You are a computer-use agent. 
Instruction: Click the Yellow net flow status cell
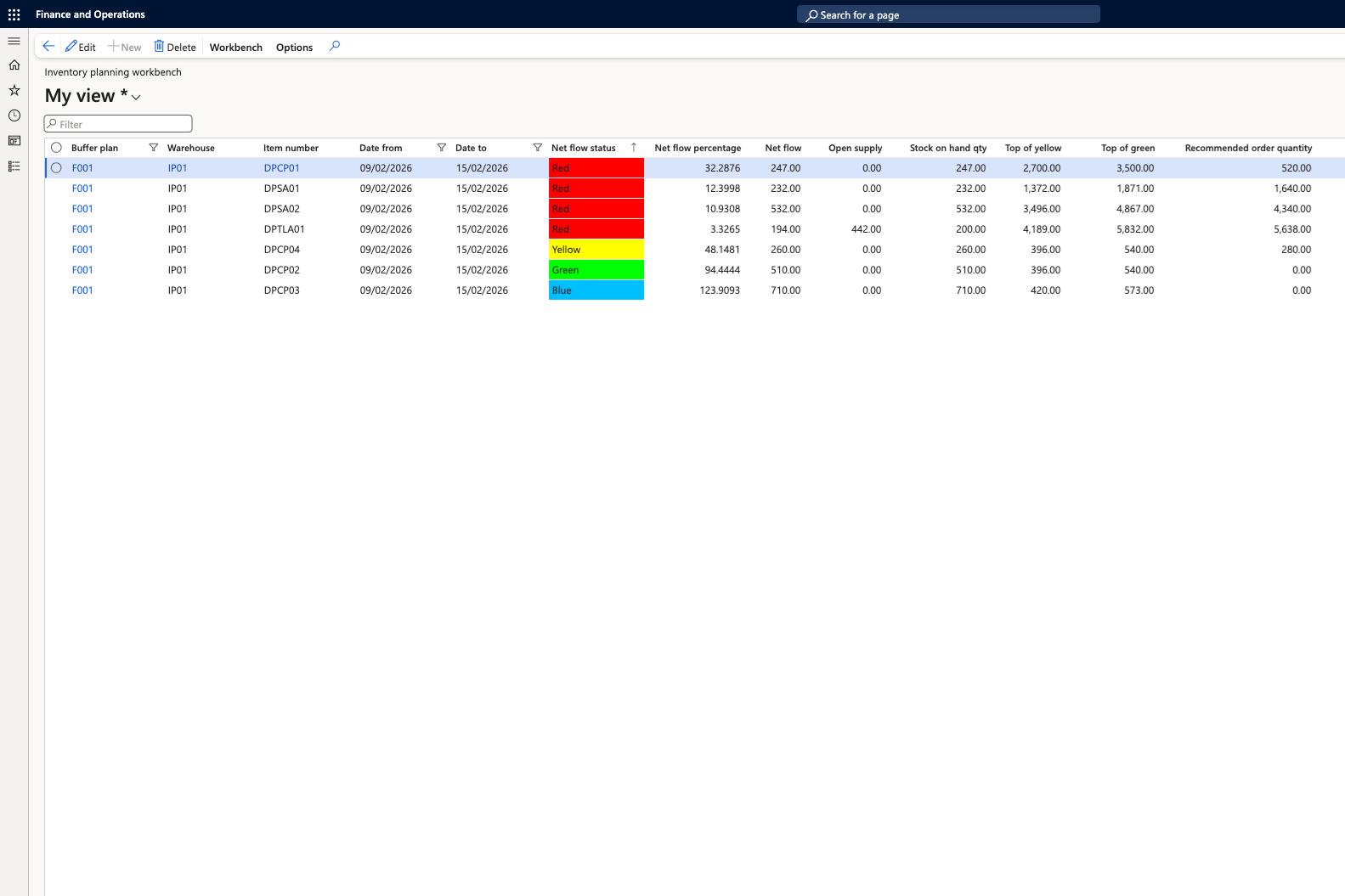pos(596,250)
